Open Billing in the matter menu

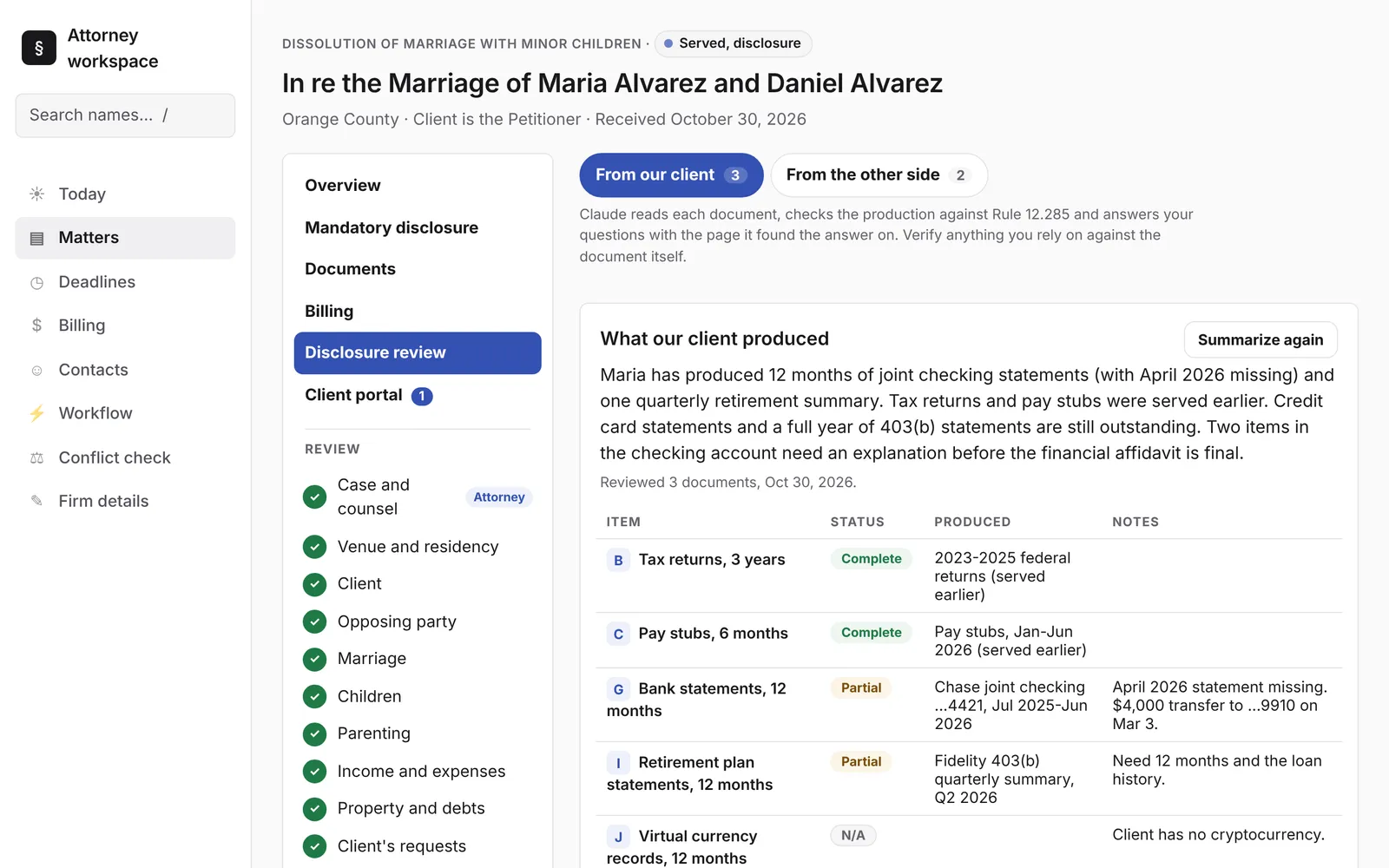[418, 311]
